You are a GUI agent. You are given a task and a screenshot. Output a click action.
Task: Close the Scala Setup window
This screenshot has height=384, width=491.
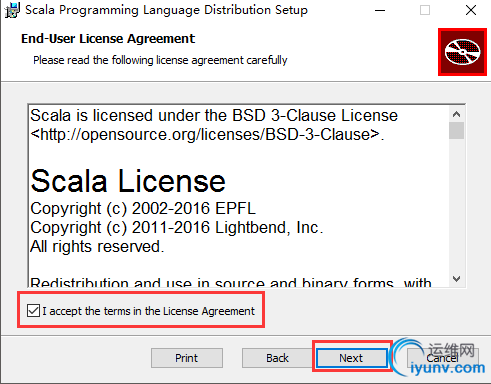[x=471, y=10]
